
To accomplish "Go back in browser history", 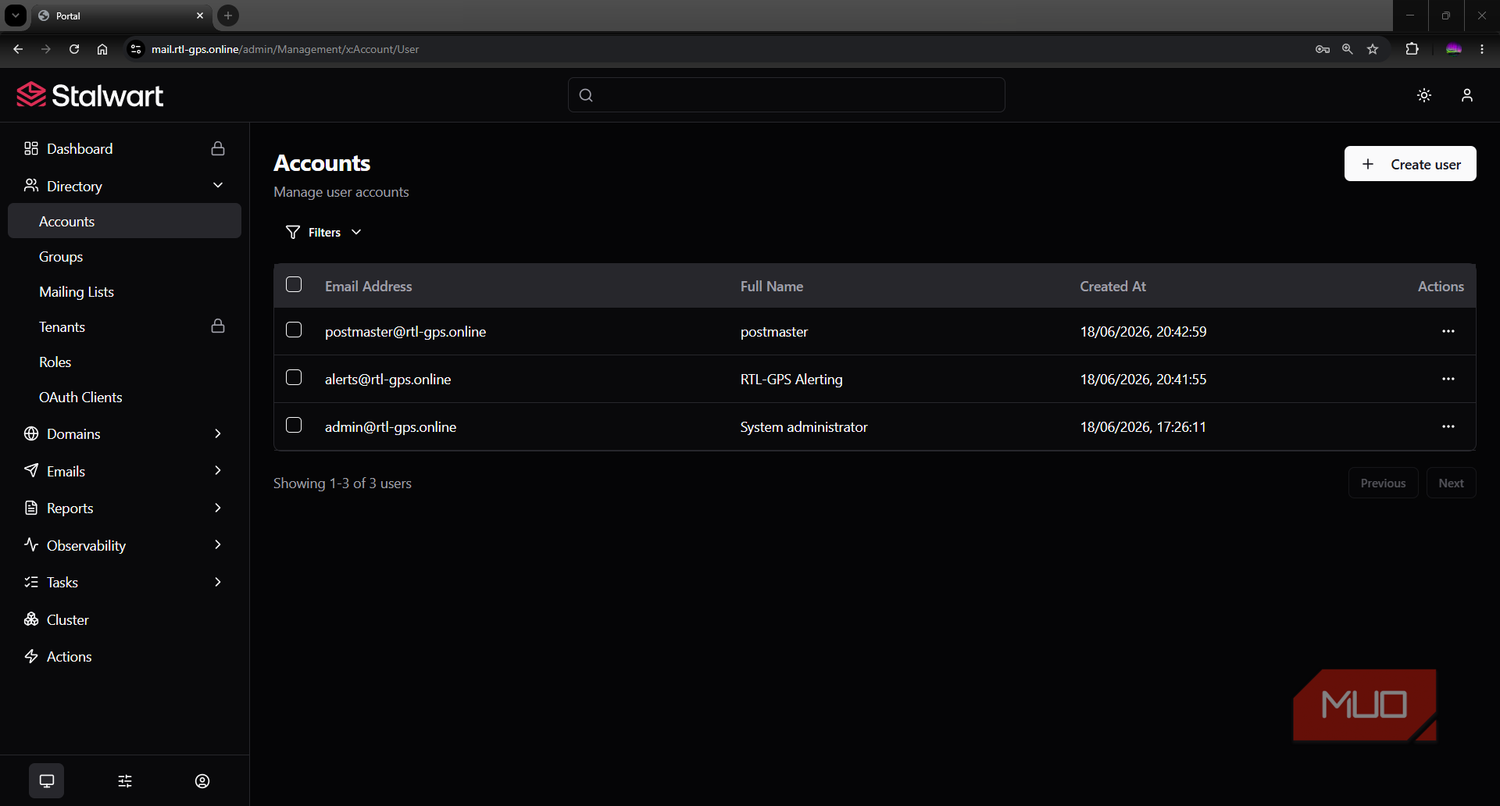I will [x=18, y=49].
